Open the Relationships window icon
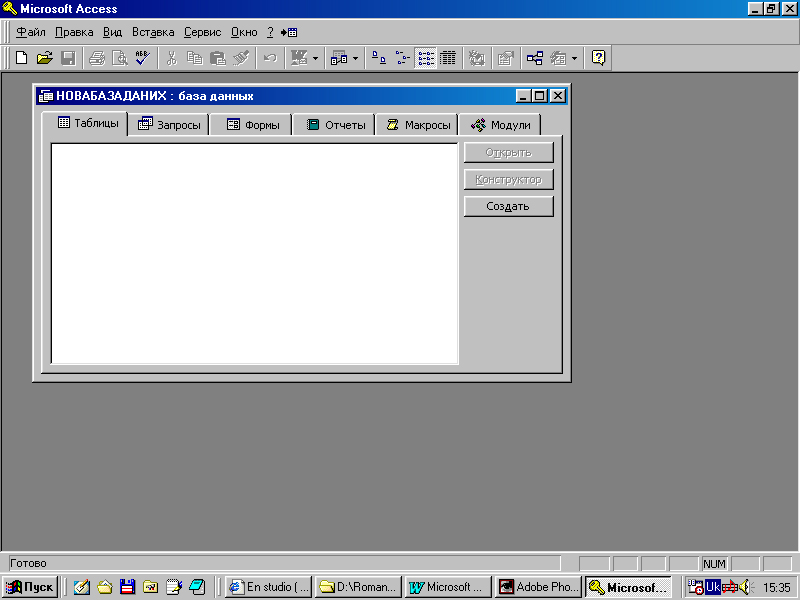 click(x=534, y=58)
